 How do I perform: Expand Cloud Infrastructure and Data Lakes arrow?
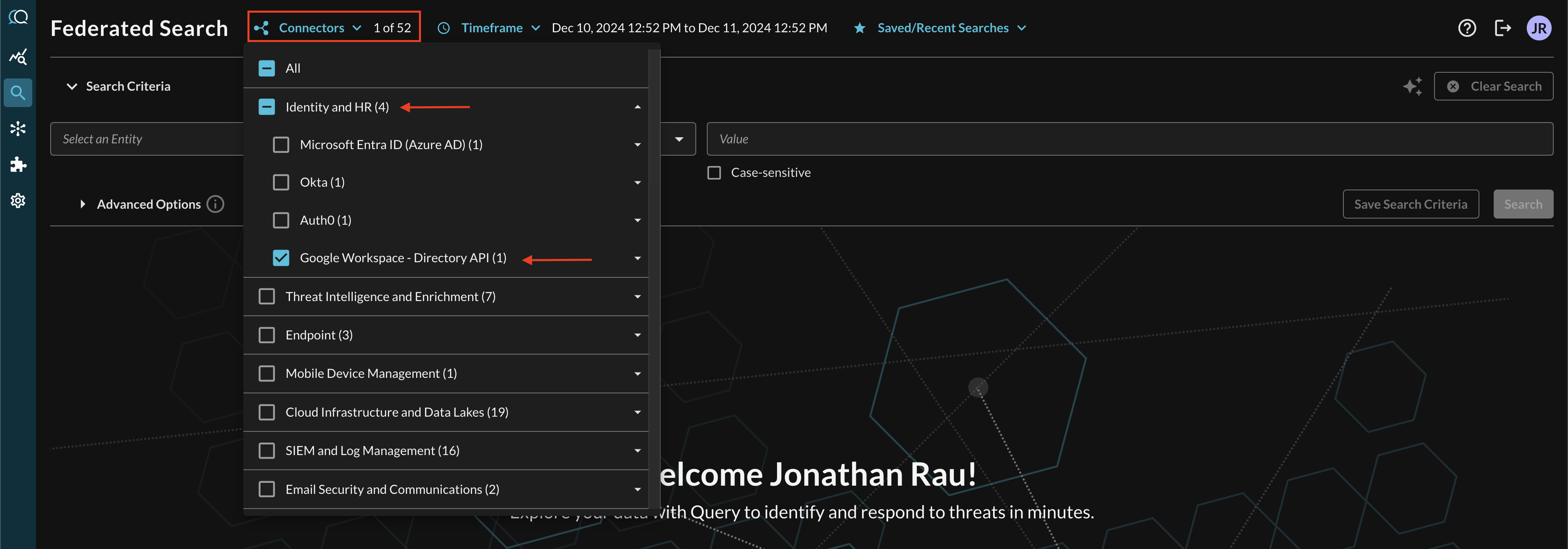pos(637,413)
